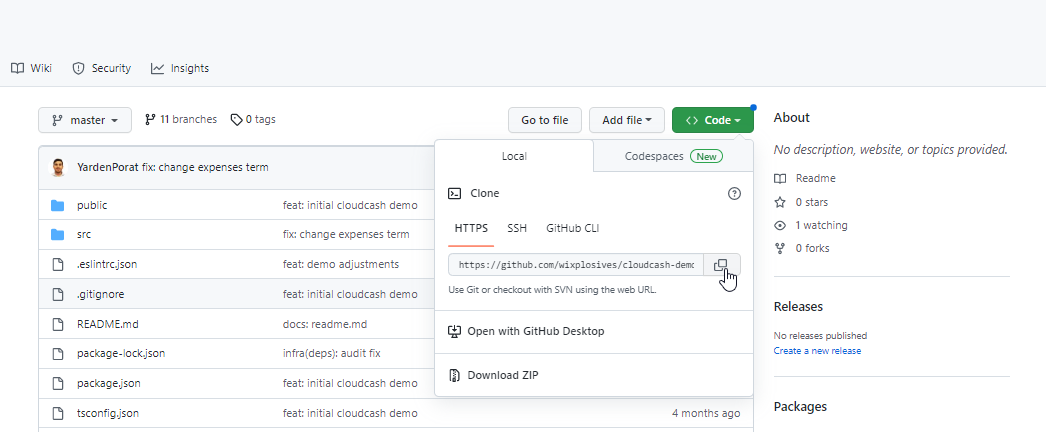This screenshot has width=1046, height=432.
Task: Open the 0 forks link
Action: click(x=801, y=248)
